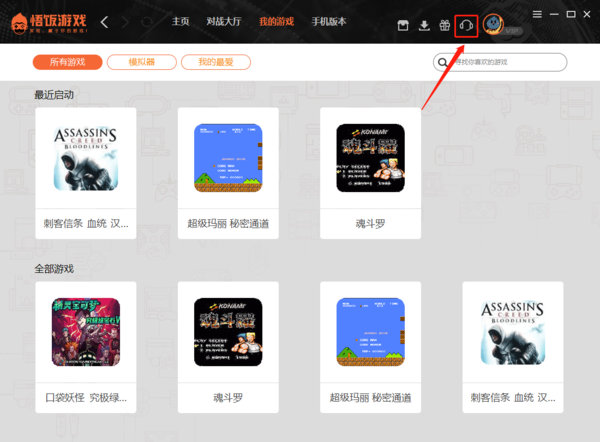Go back with the left arrow
This screenshot has width=600, height=442.
[104, 22]
